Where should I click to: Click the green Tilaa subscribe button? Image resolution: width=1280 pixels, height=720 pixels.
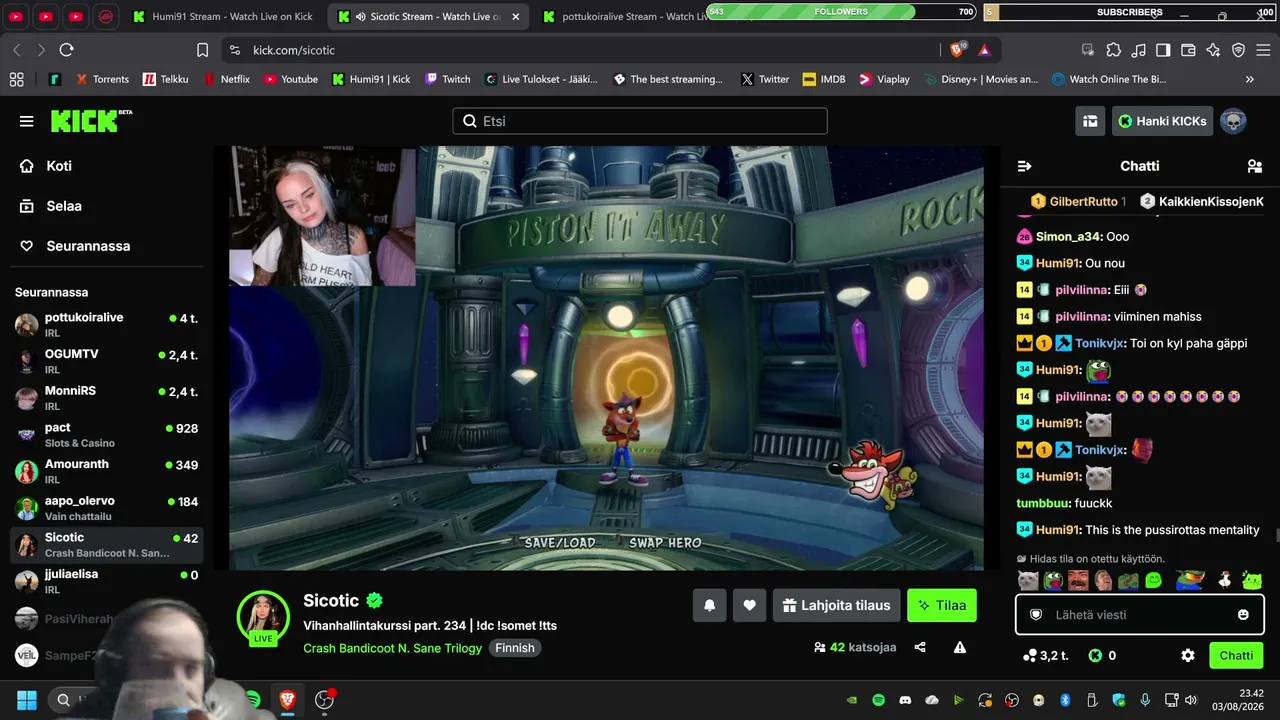click(942, 605)
